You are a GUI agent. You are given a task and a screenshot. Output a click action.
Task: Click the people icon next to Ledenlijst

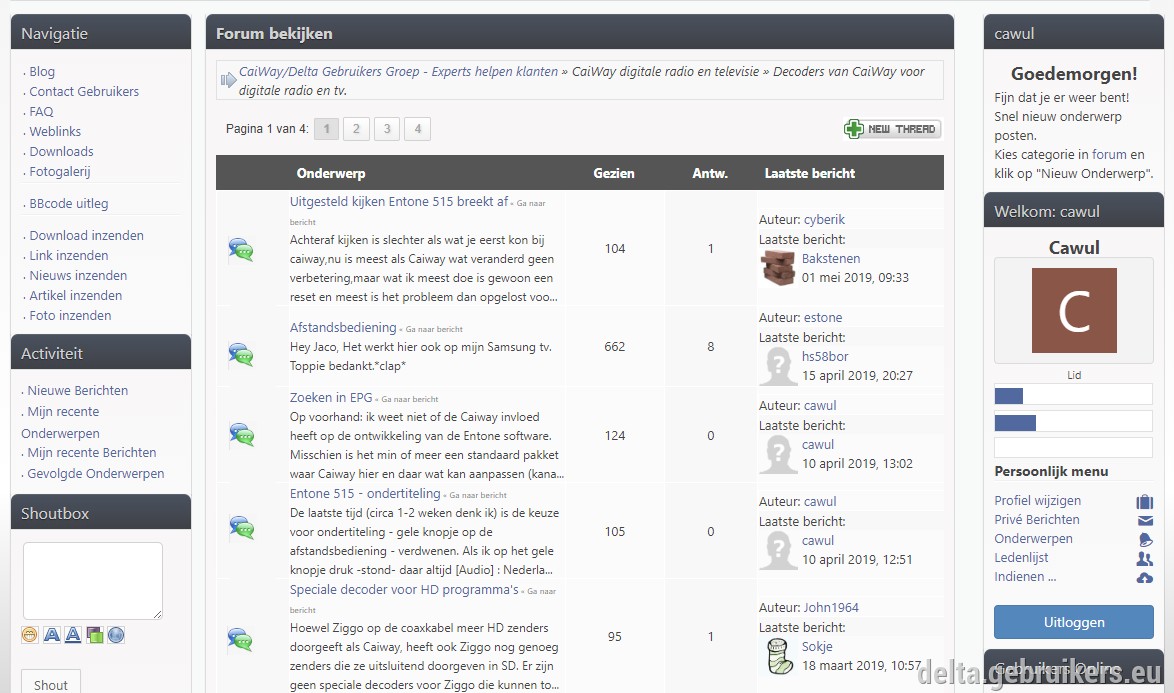(1145, 558)
